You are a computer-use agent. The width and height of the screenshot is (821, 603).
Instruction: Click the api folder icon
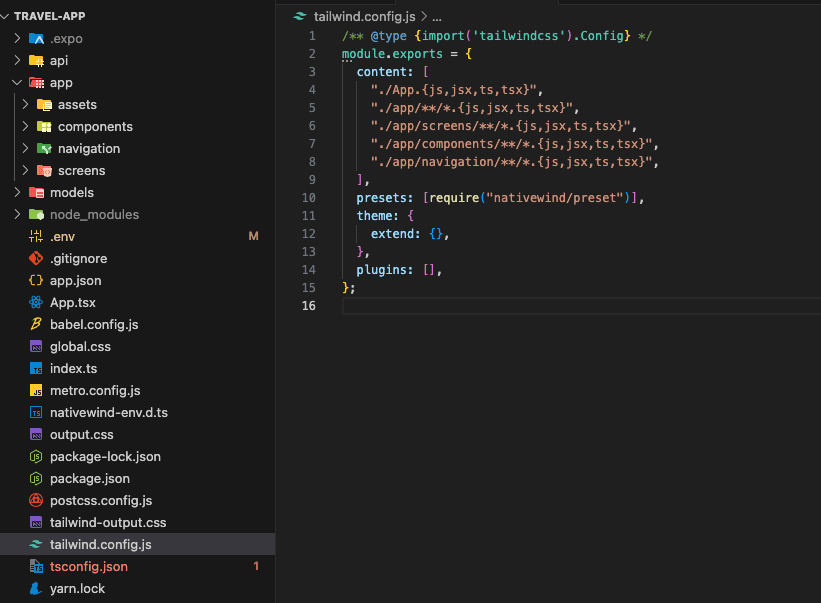coord(36,60)
